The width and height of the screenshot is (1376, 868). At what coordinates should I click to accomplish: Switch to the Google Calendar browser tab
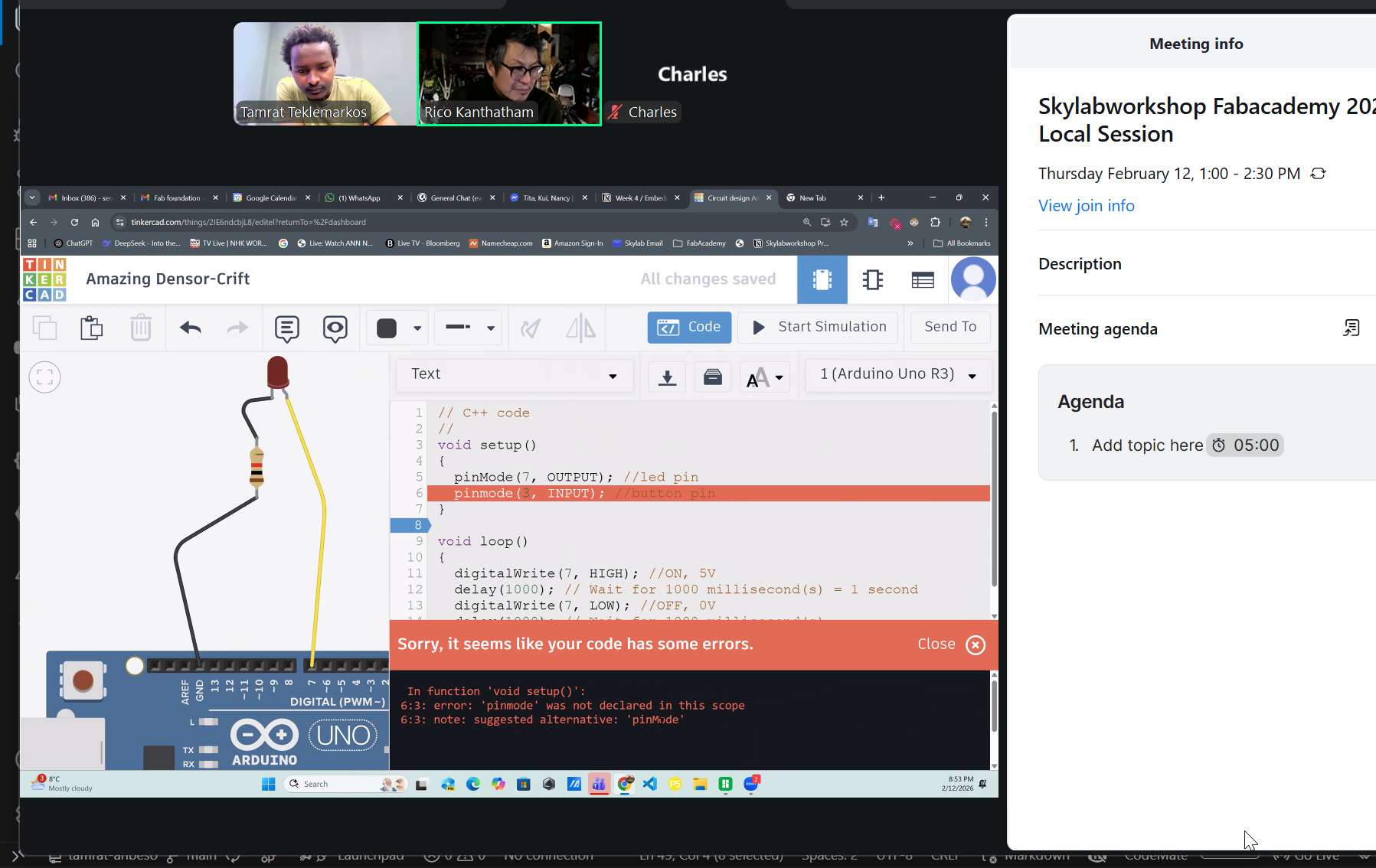click(x=271, y=197)
